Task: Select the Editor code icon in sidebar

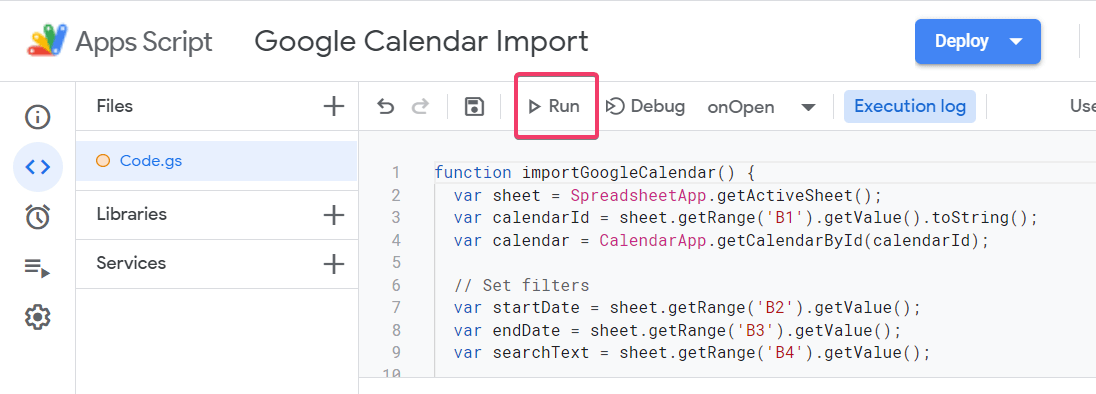Action: (38, 167)
